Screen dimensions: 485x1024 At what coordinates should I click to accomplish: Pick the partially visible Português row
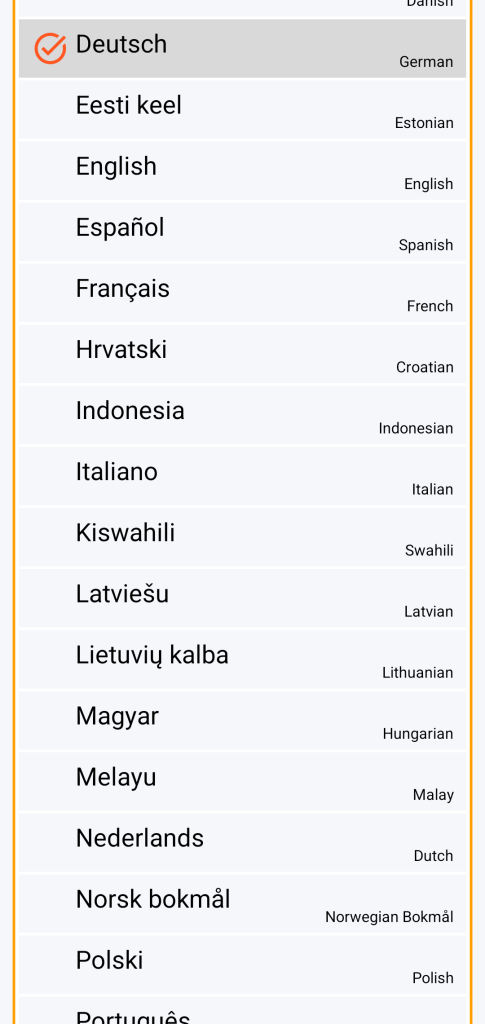pos(242,1010)
